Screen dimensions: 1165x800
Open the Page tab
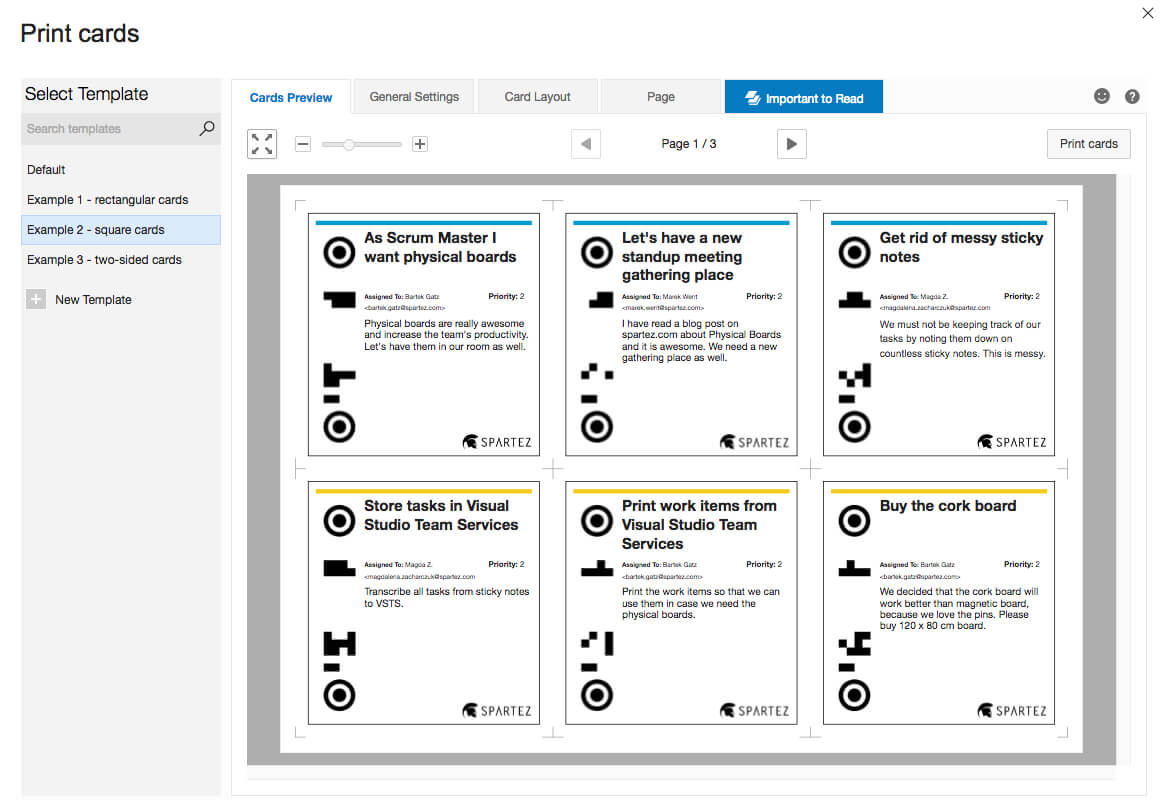coord(661,97)
